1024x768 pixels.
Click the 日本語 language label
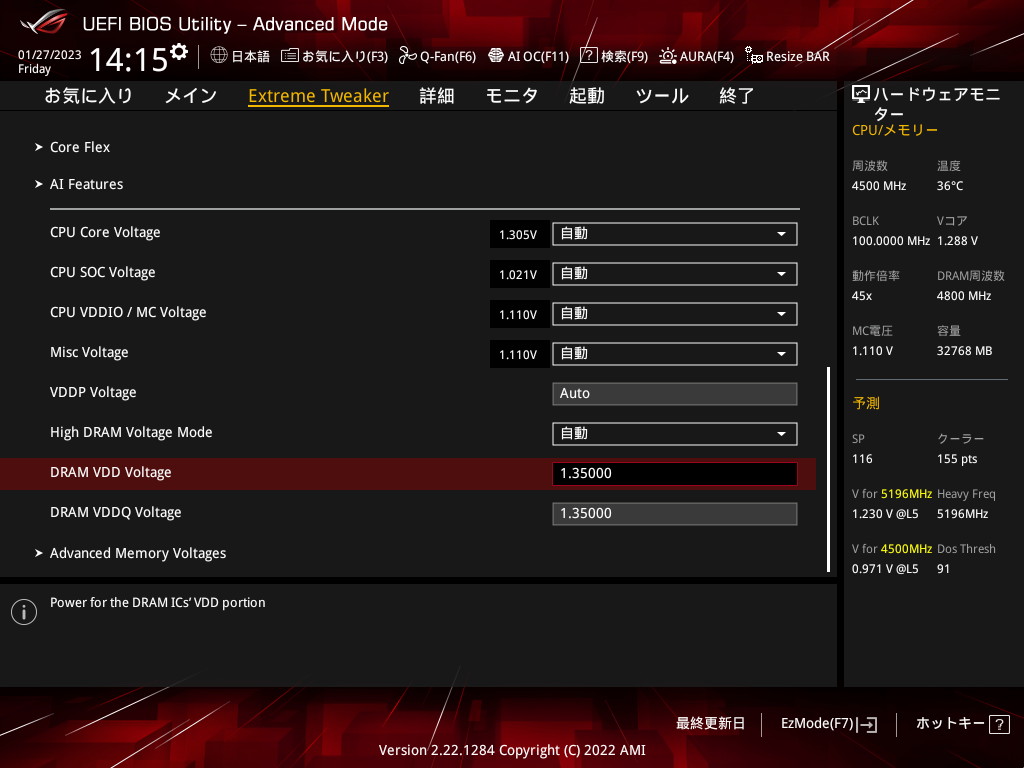pyautogui.click(x=251, y=56)
